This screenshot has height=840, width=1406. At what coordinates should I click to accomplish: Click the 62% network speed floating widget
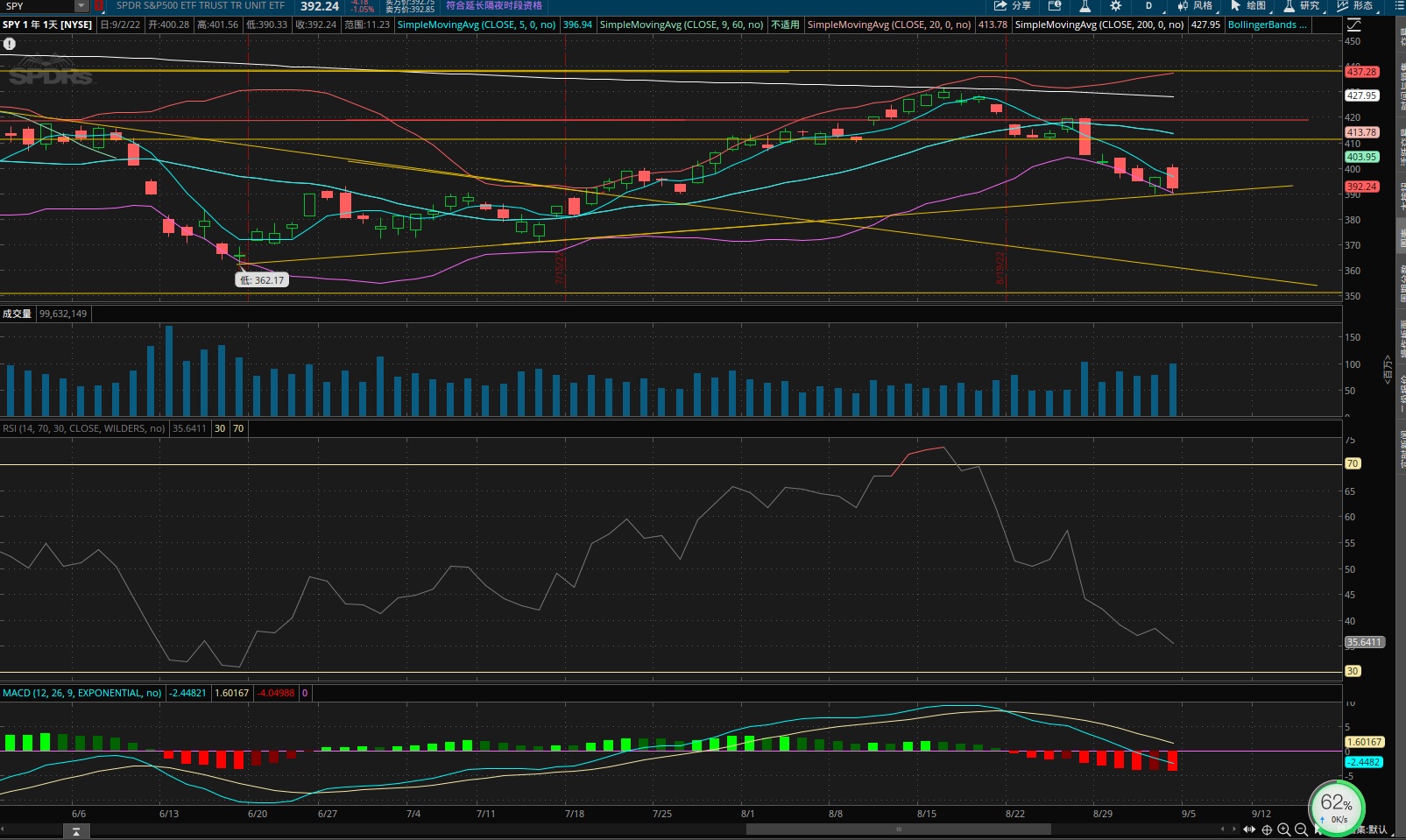1337,808
